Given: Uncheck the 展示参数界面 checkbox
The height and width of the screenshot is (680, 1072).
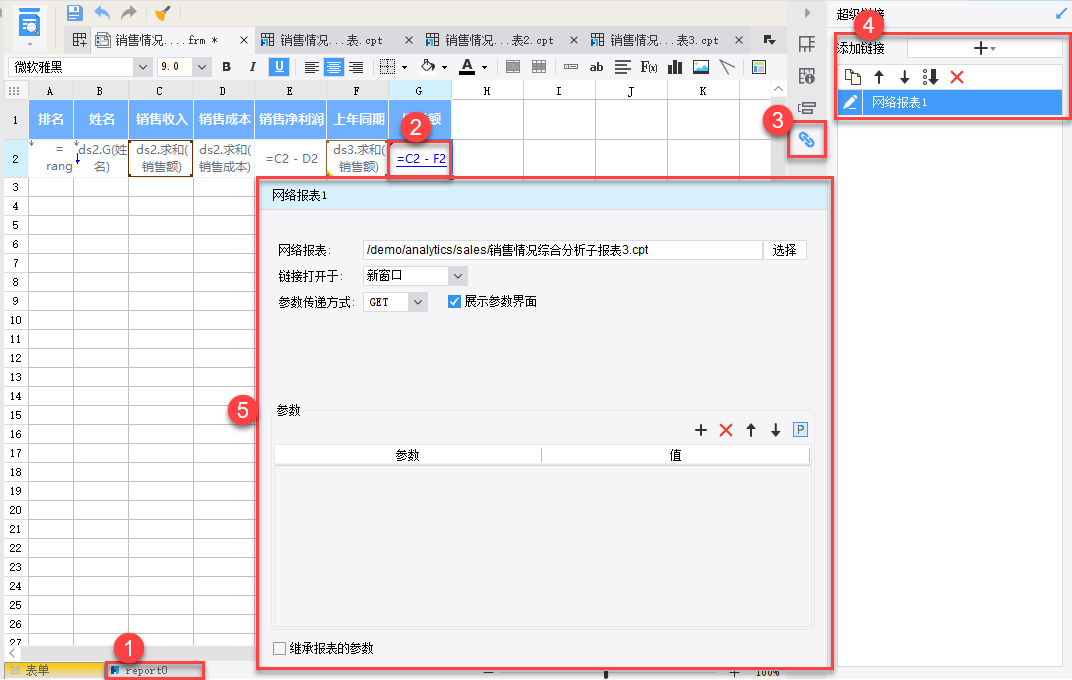Looking at the screenshot, I should coord(454,301).
